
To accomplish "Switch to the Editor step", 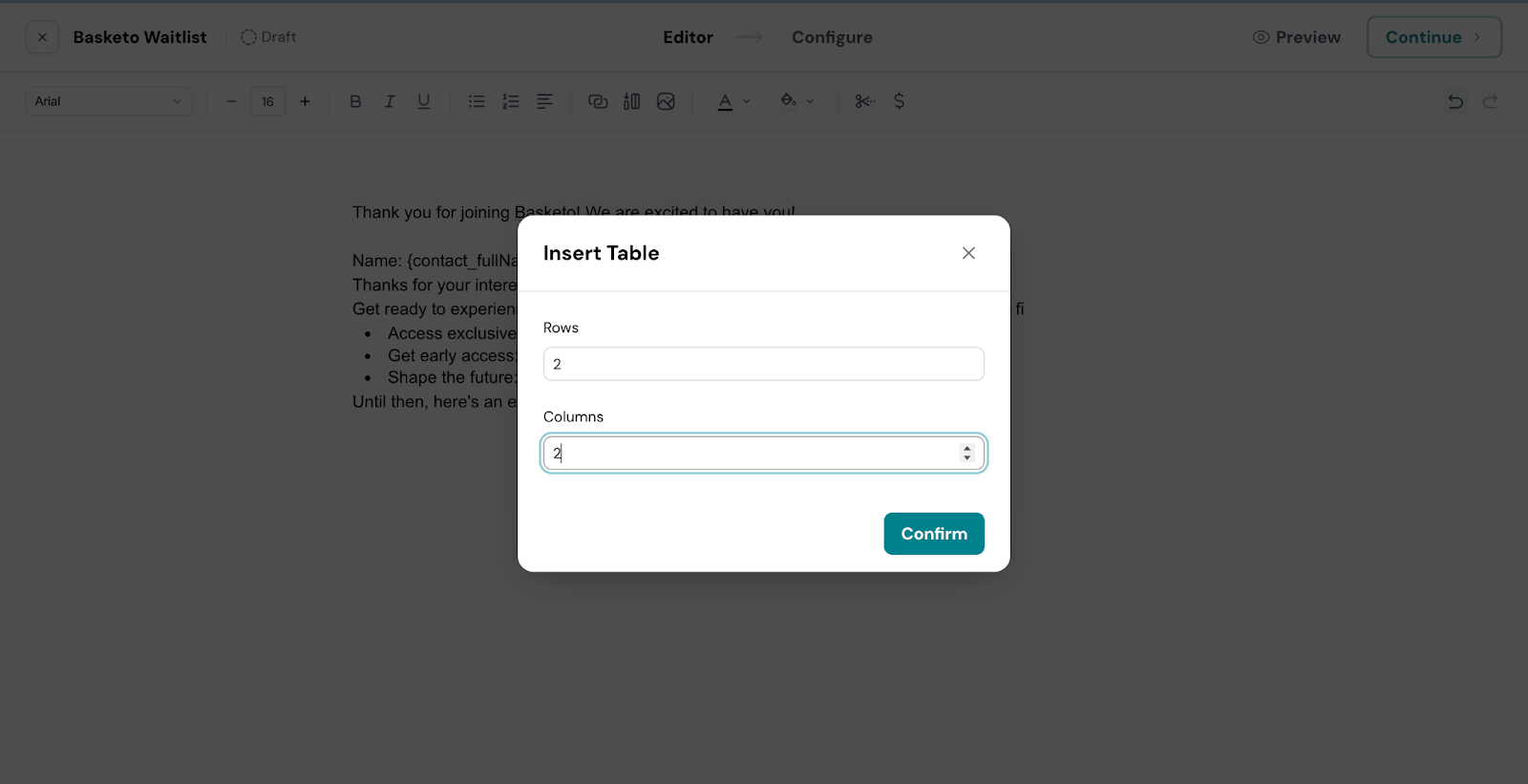I will coord(688,37).
